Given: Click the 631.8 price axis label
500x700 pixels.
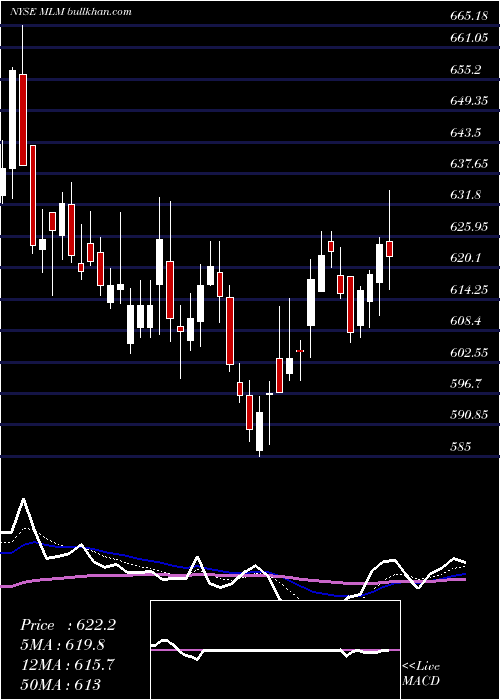Looking at the screenshot, I should (x=466, y=195).
